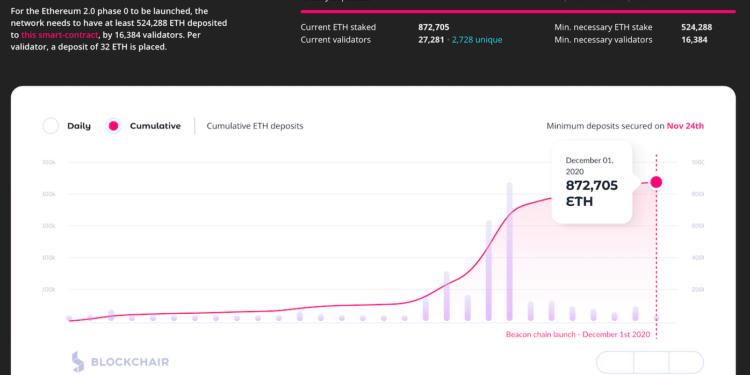The image size is (750, 375).
Task: Click the '16,384' minimum validators value
Action: tap(694, 40)
